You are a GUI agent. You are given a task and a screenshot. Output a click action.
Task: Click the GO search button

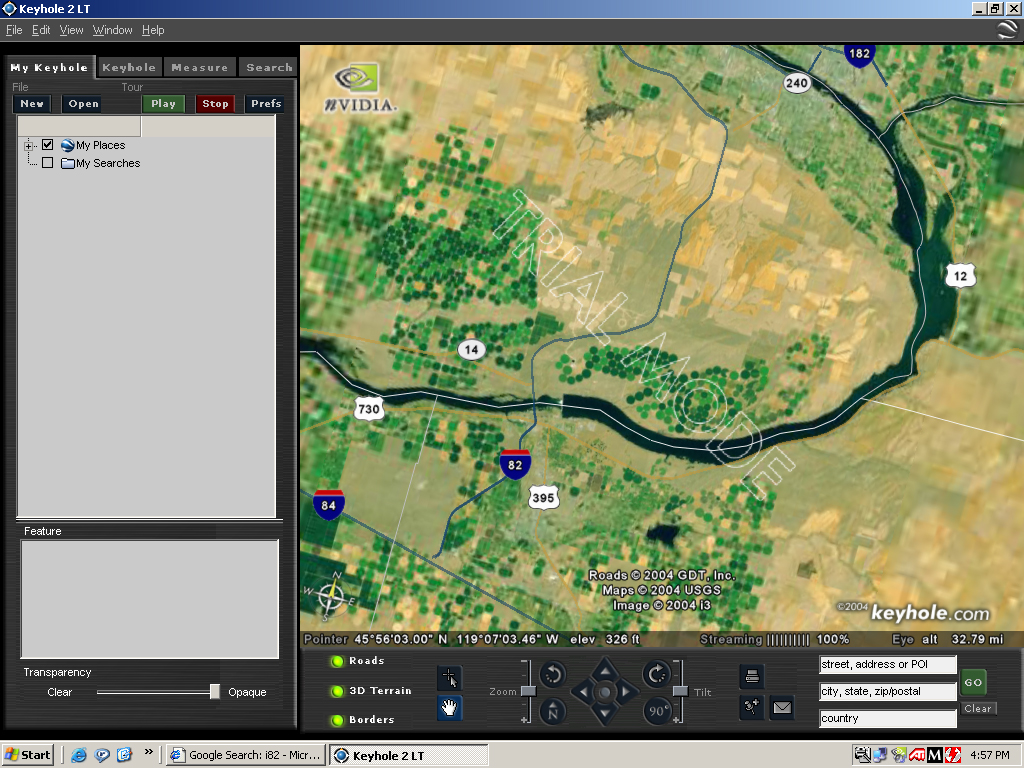(973, 682)
